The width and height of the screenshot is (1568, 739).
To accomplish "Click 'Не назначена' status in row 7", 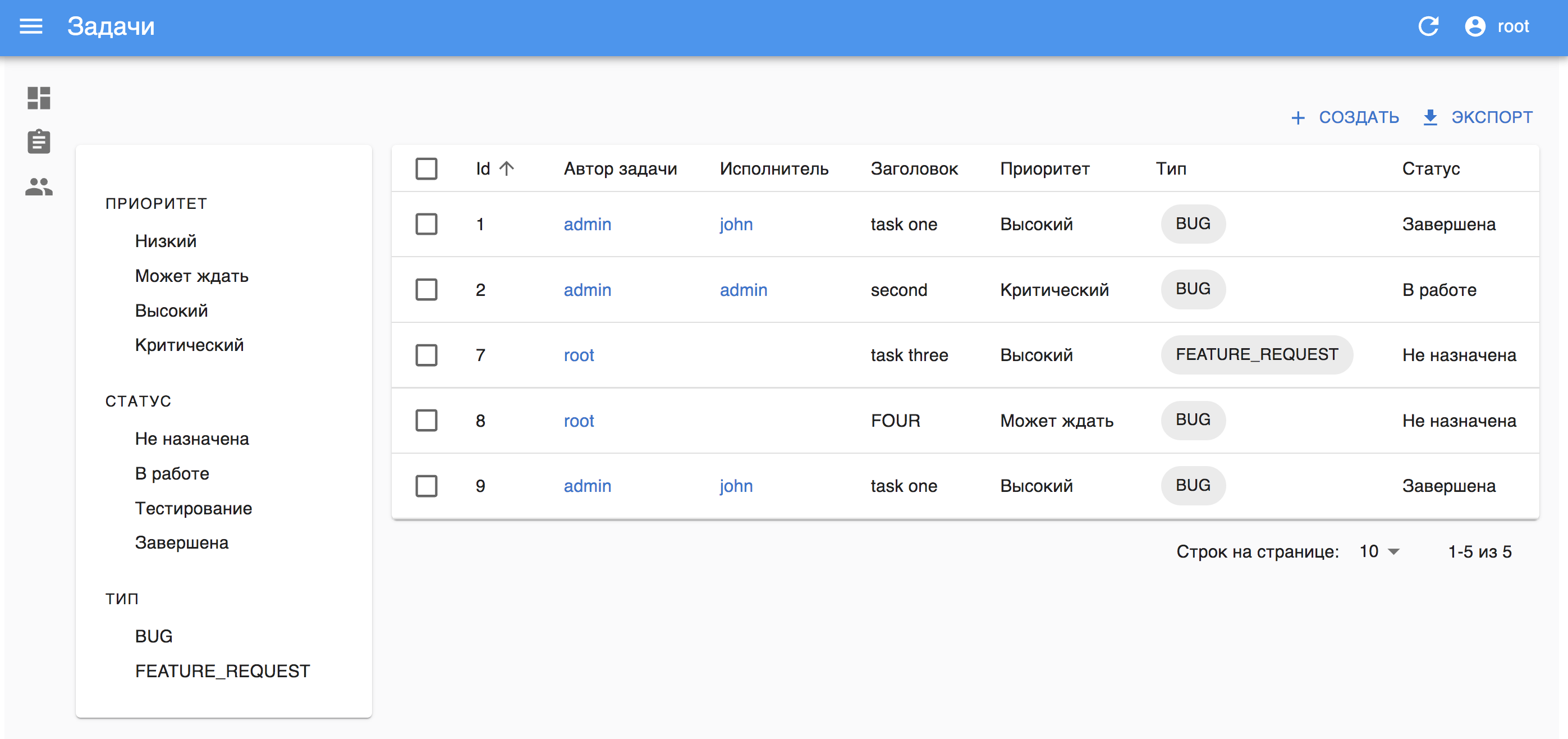I will 1459,355.
